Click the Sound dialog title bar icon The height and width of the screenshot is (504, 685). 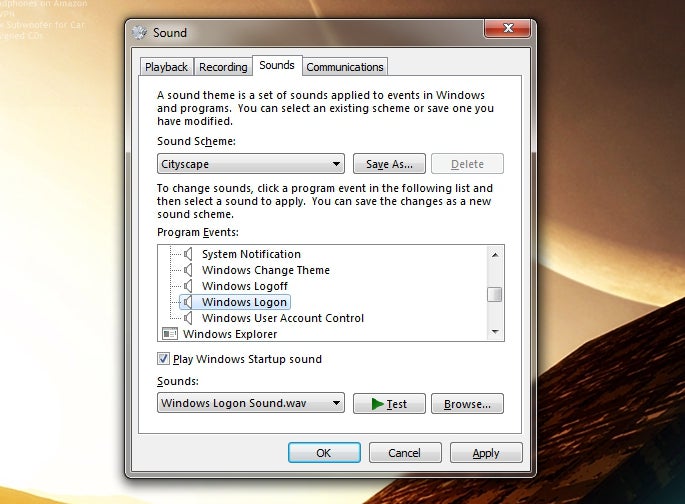(x=139, y=33)
